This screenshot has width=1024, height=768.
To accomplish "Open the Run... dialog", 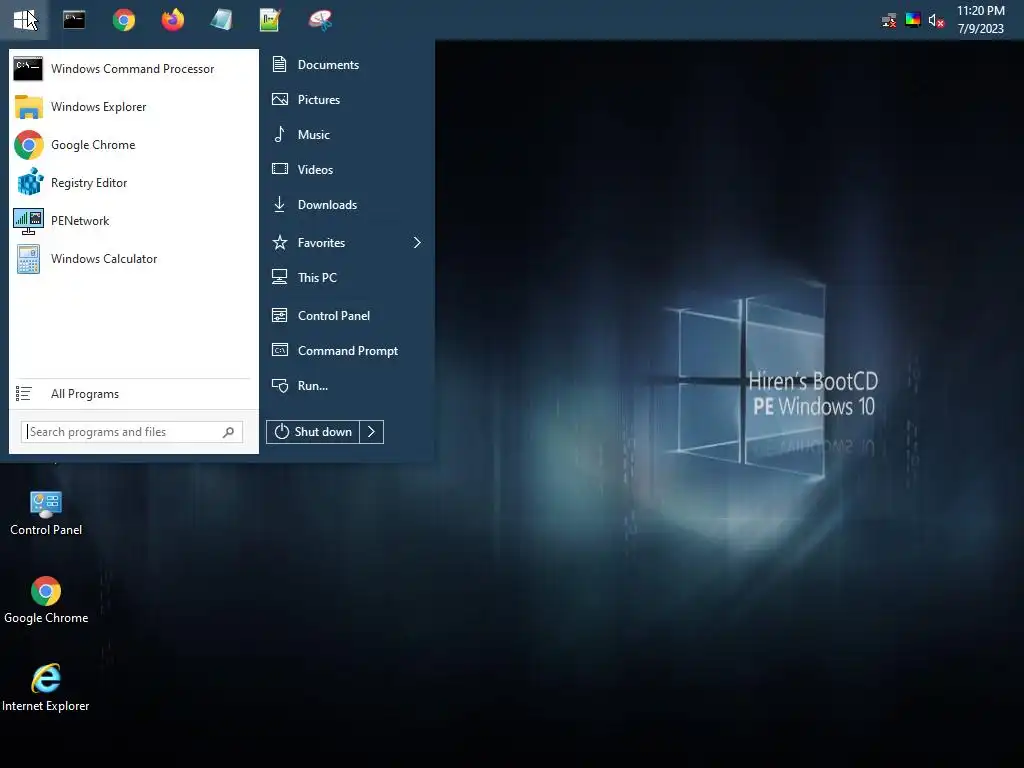I will [x=347, y=385].
